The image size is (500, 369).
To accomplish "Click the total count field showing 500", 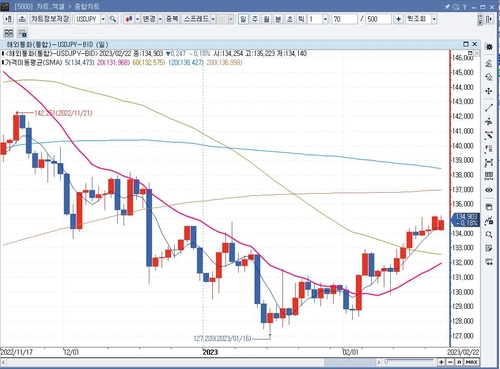I will (378, 19).
